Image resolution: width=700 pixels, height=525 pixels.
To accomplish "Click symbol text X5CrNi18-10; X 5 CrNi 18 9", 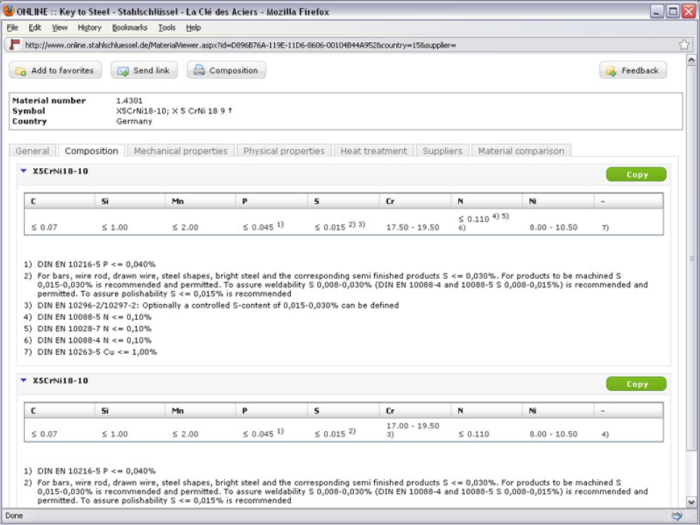I will tap(171, 111).
